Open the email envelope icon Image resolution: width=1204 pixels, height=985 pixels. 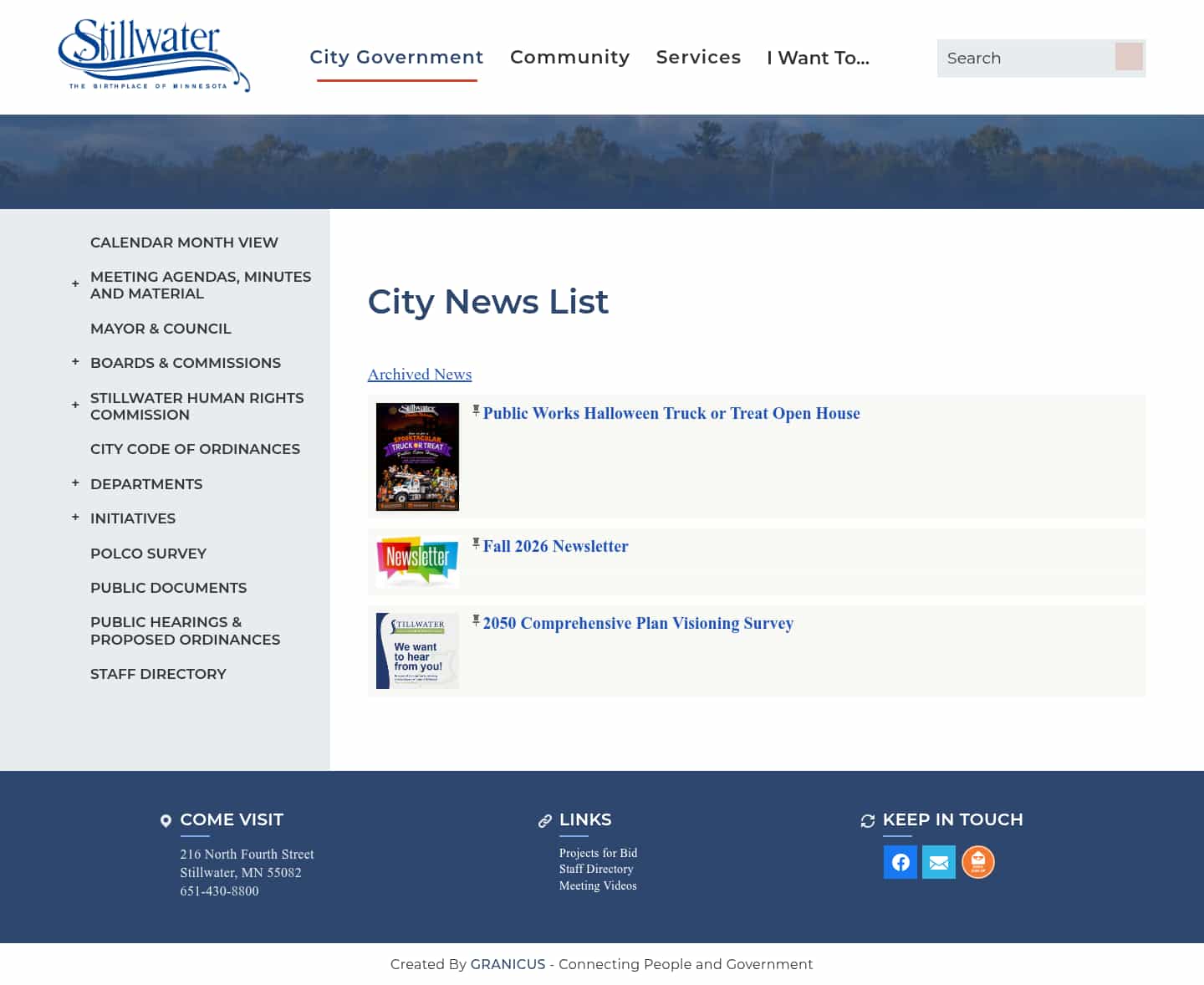[x=939, y=862]
